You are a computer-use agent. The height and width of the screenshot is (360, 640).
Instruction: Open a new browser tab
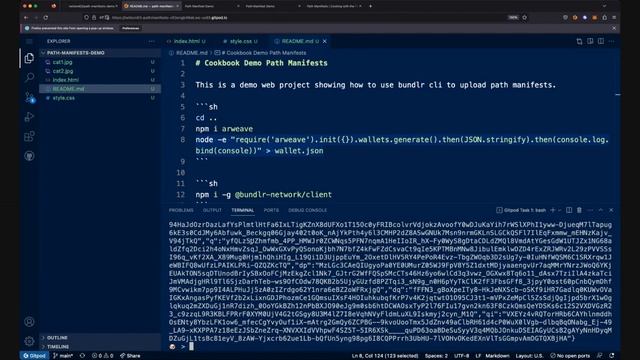(371, 6)
